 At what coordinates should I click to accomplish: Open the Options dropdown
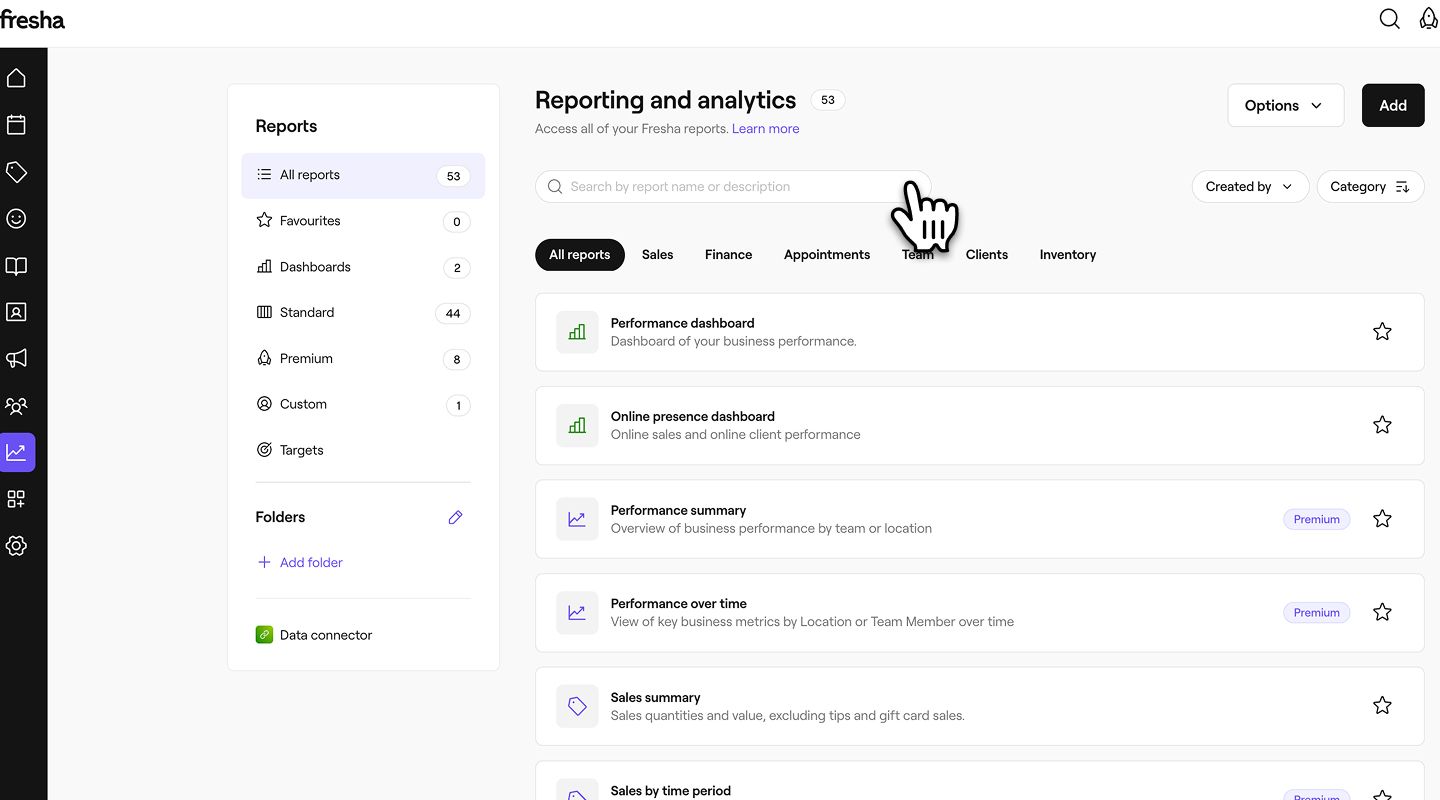click(1285, 105)
